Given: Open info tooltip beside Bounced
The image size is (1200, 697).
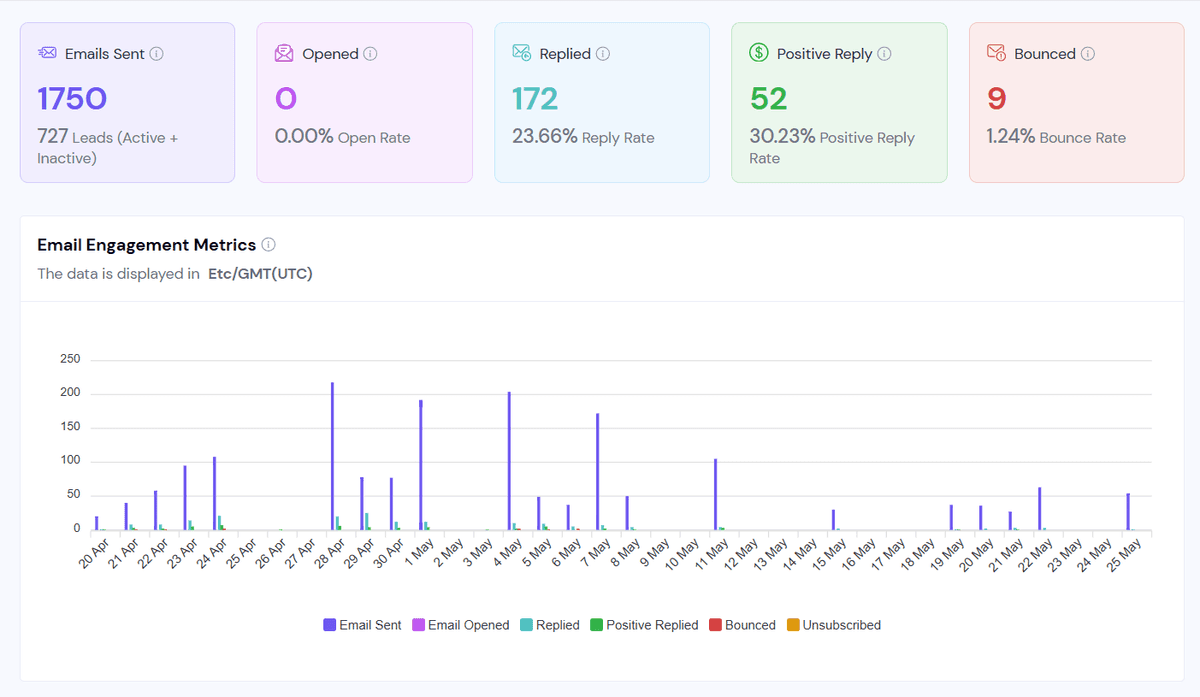Looking at the screenshot, I should pos(1088,54).
